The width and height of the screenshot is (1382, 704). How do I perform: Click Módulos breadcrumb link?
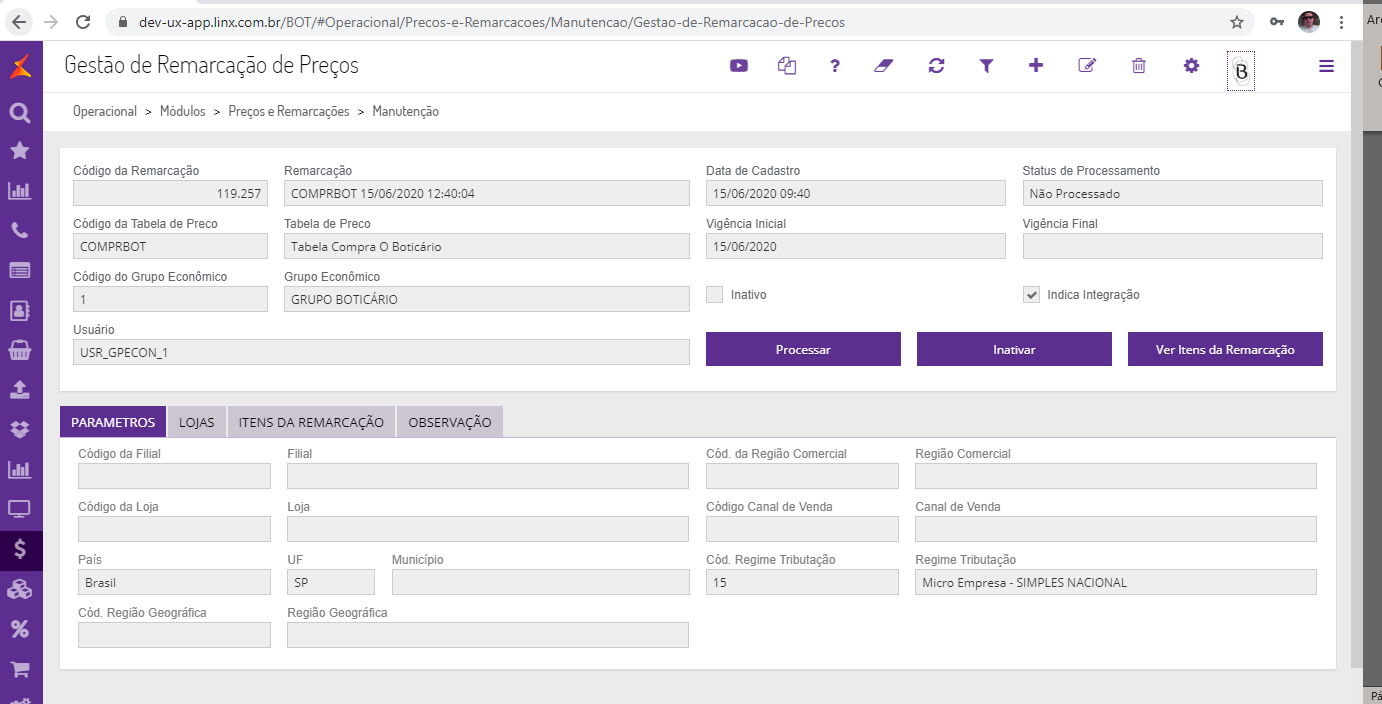[183, 112]
